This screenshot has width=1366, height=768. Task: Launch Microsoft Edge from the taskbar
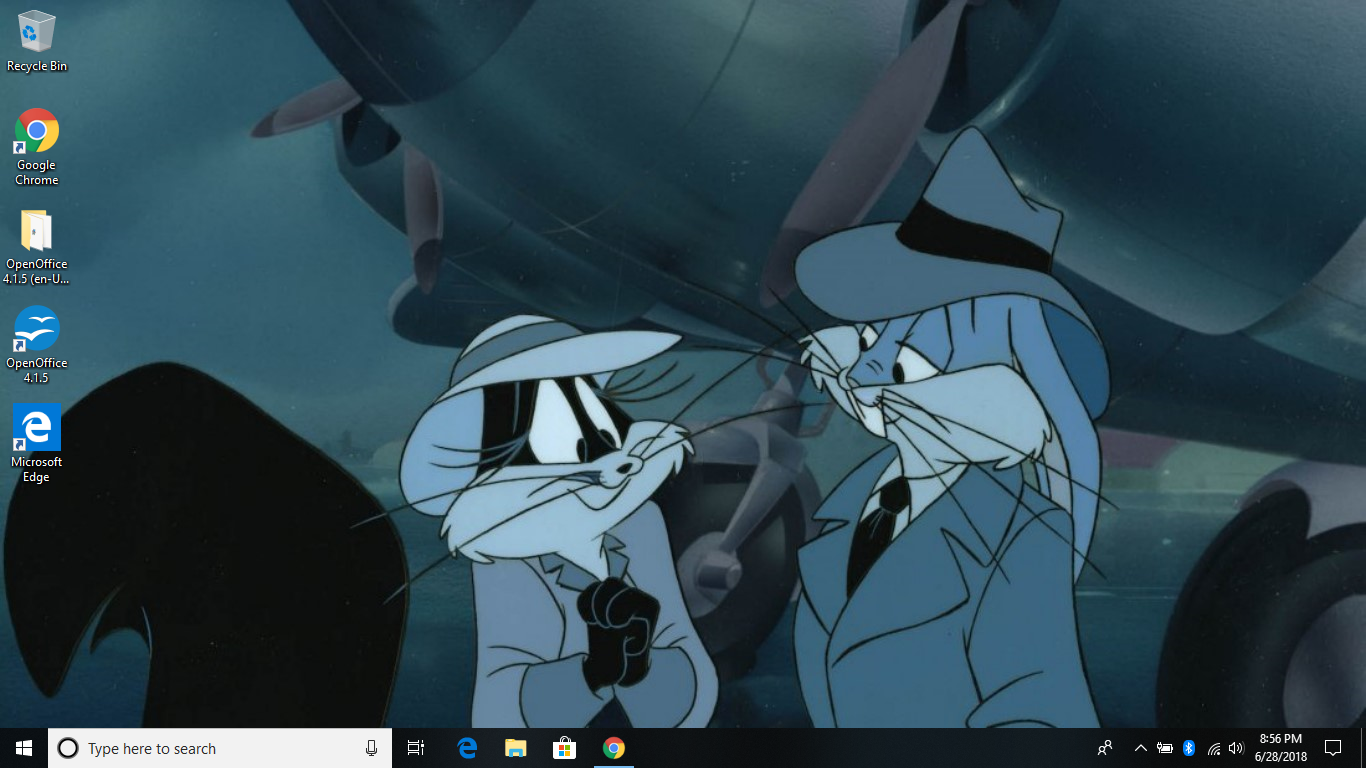(466, 748)
